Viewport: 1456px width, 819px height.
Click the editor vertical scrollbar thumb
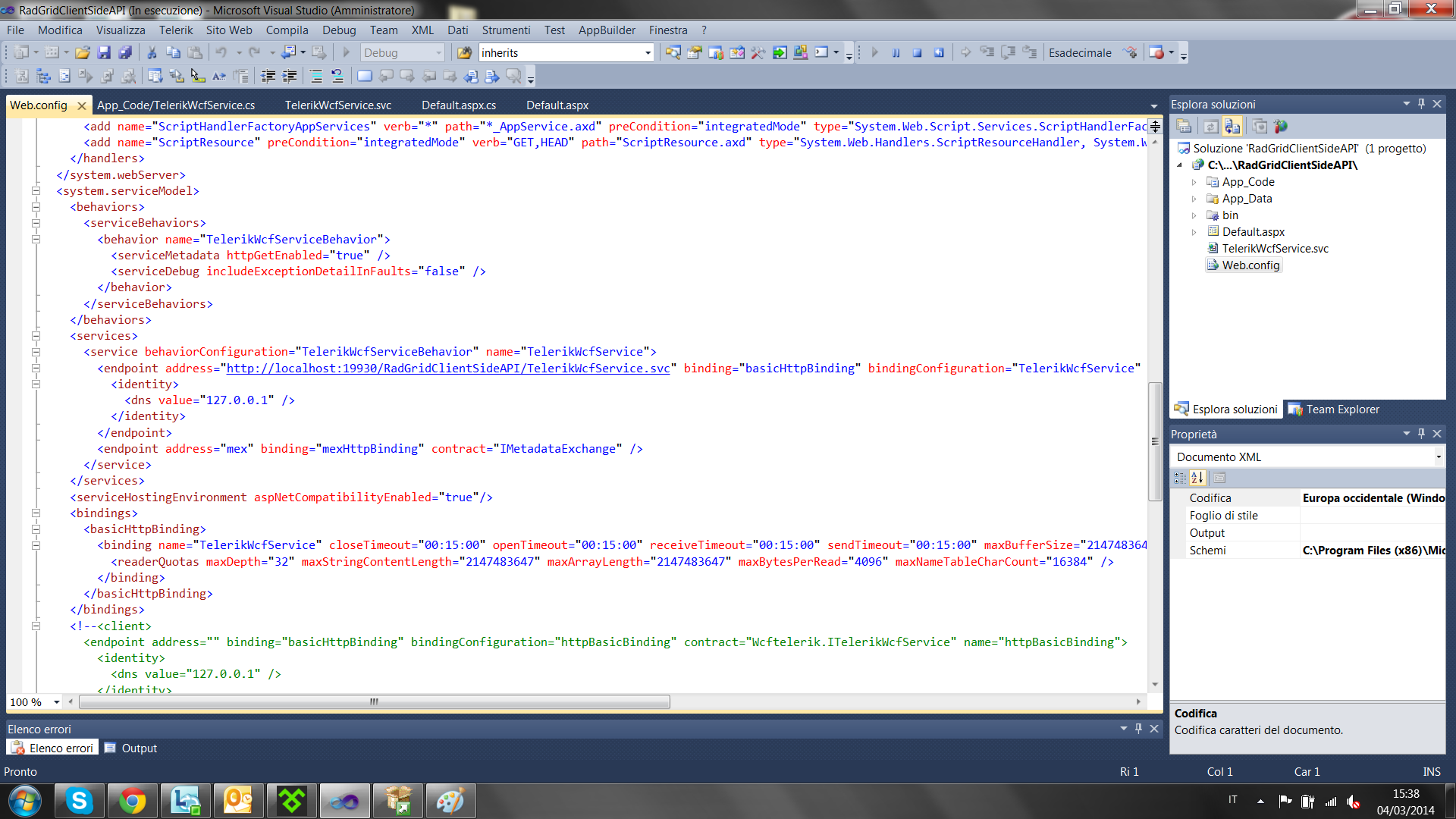1155,441
